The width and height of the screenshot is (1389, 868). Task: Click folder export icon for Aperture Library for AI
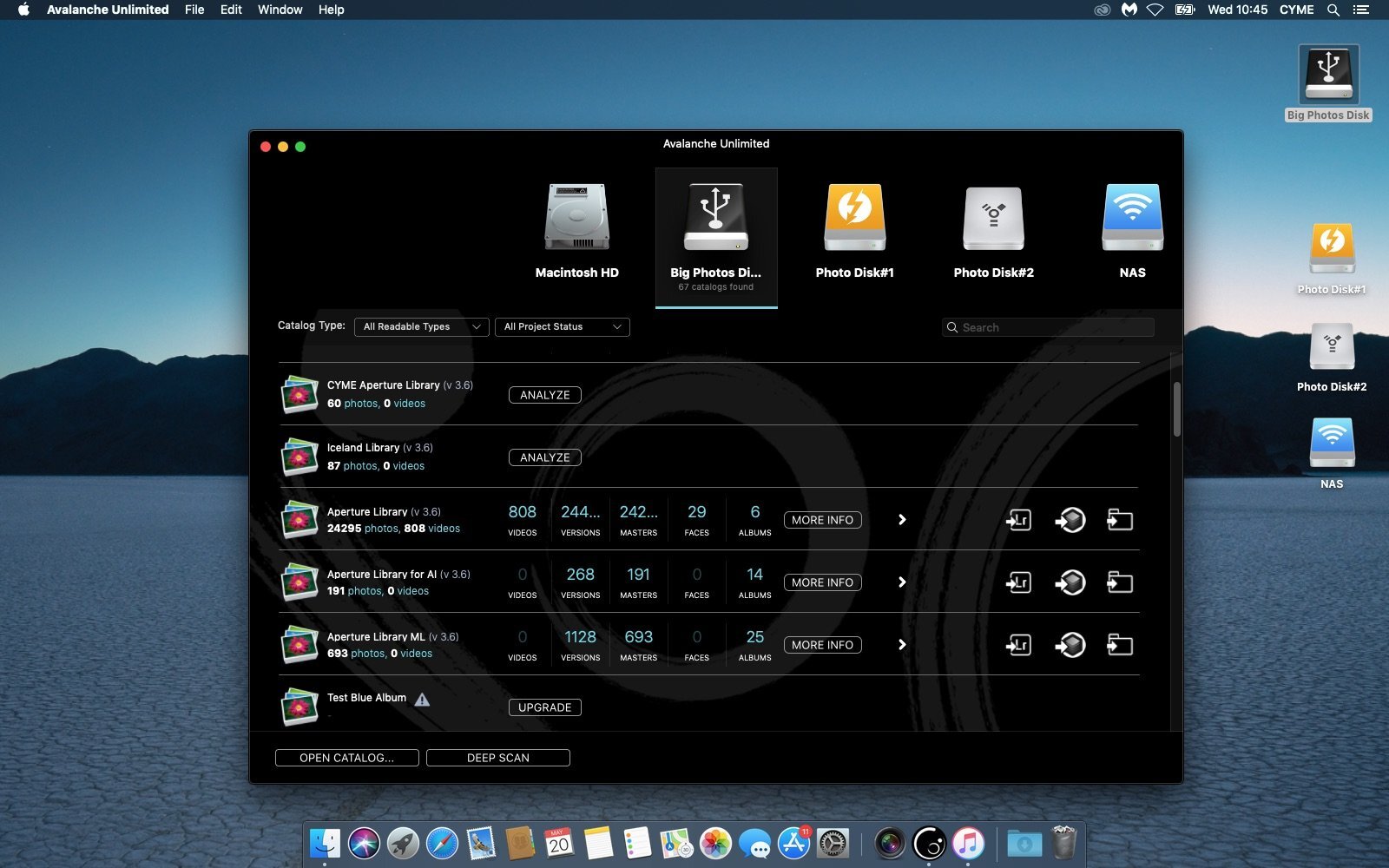point(1120,582)
